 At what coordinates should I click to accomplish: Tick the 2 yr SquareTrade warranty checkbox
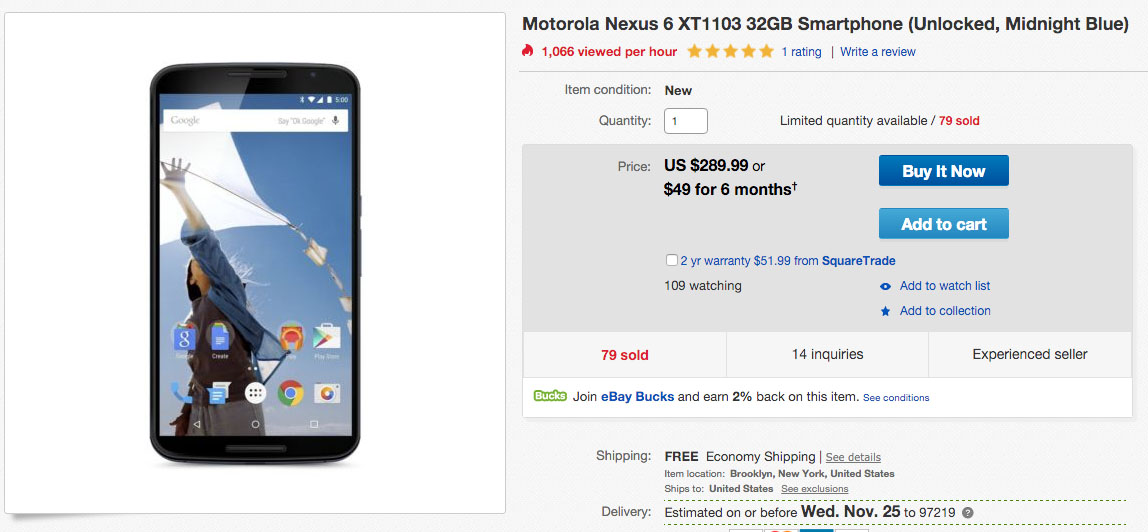click(x=672, y=261)
